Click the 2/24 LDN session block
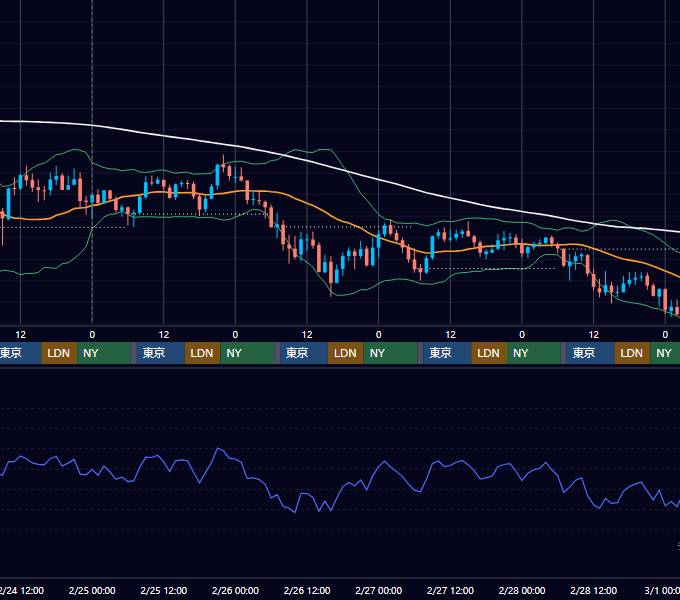 click(x=59, y=353)
